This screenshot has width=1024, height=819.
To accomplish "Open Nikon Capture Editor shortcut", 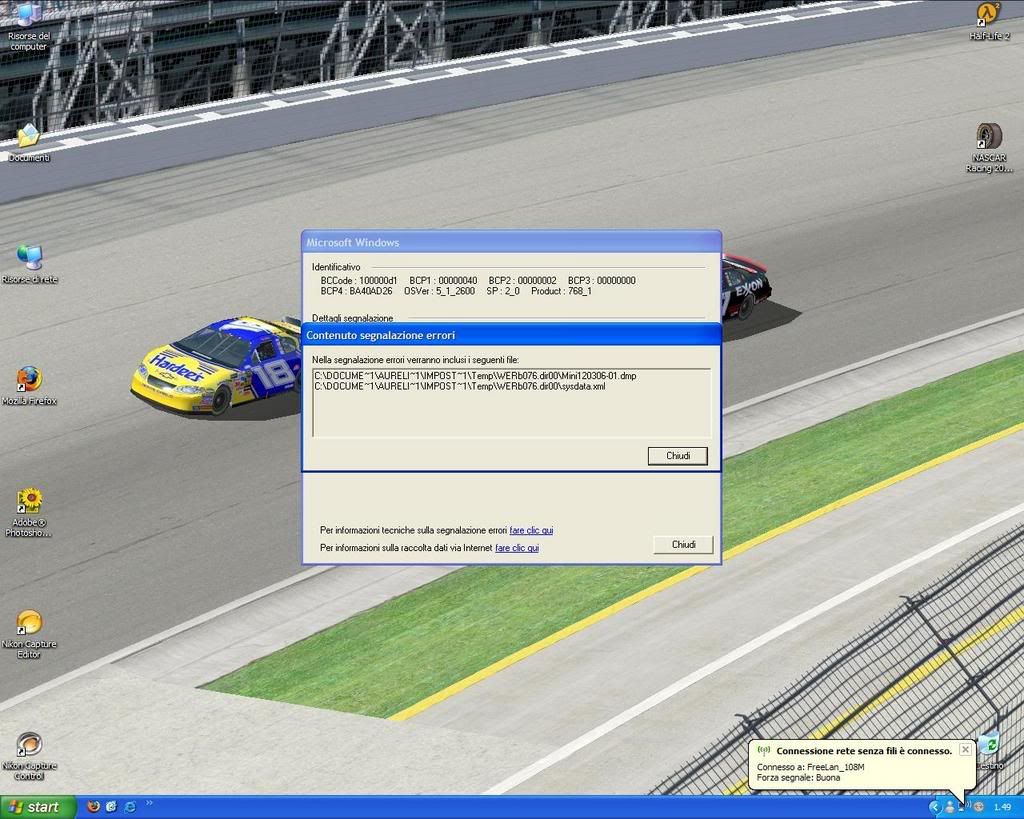I will pyautogui.click(x=29, y=623).
